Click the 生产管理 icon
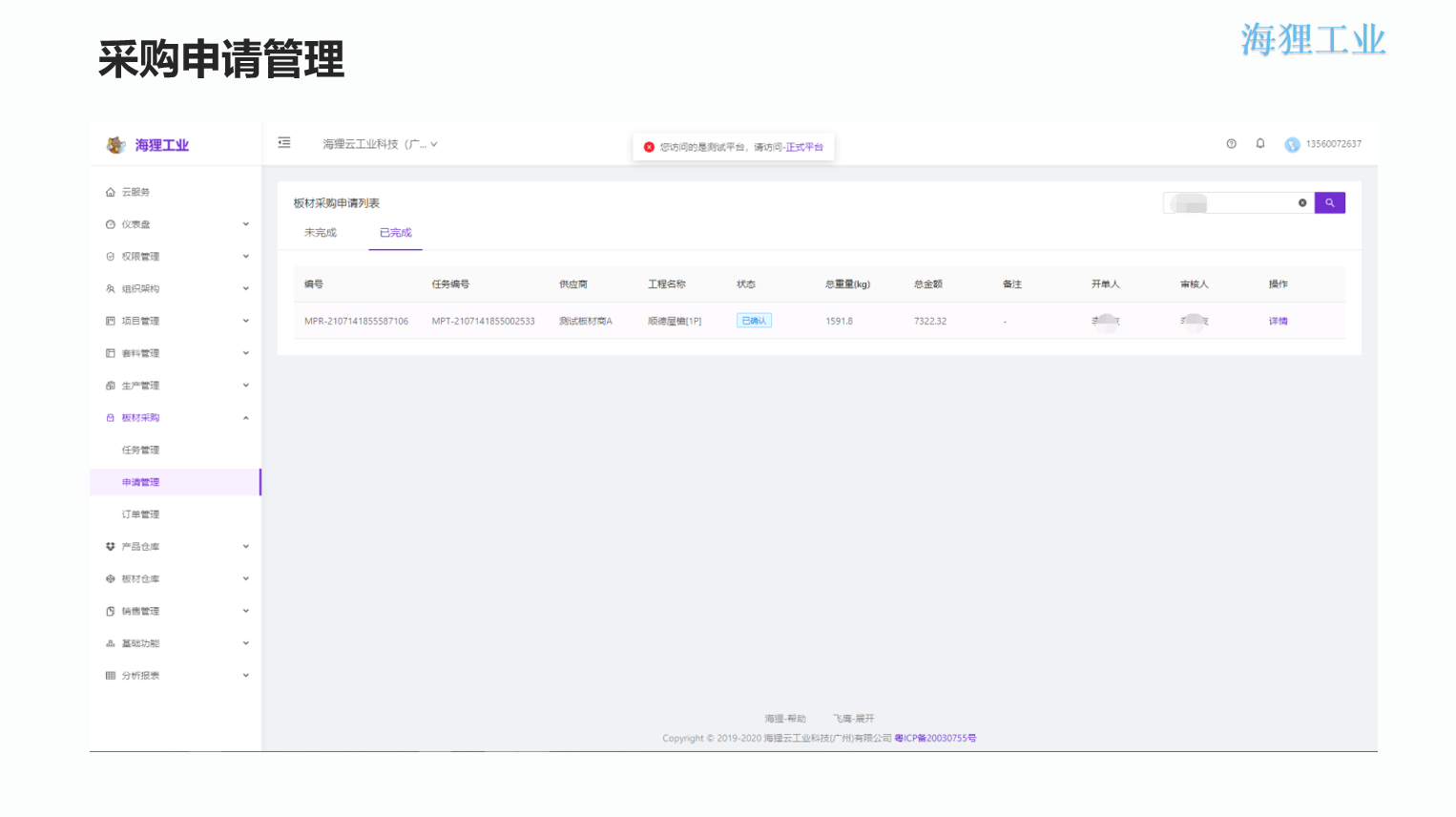Viewport: 1456px width, 817px height. 111,386
